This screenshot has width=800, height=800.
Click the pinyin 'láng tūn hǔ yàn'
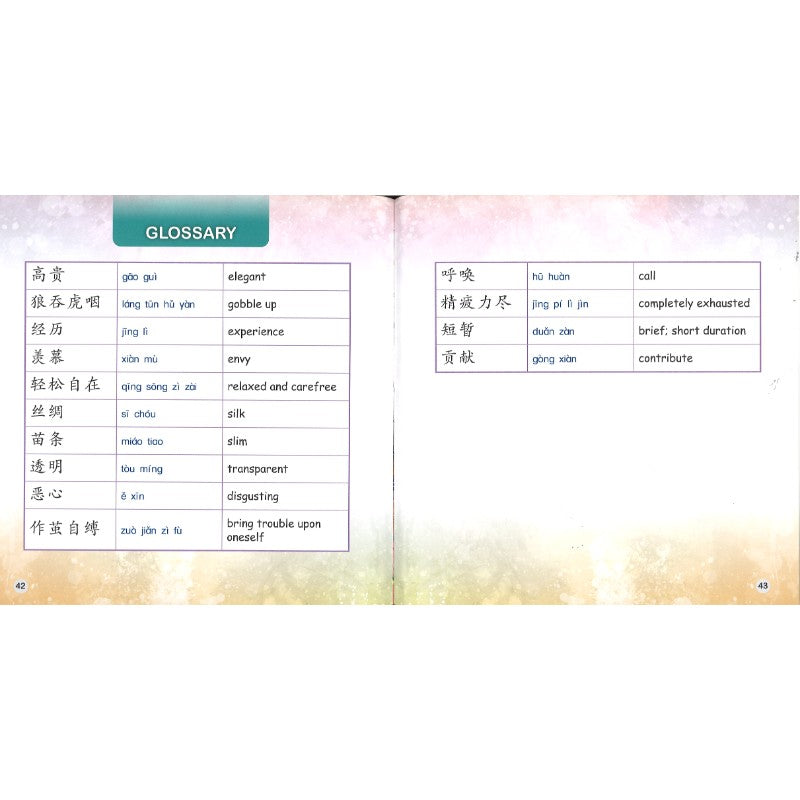point(158,304)
